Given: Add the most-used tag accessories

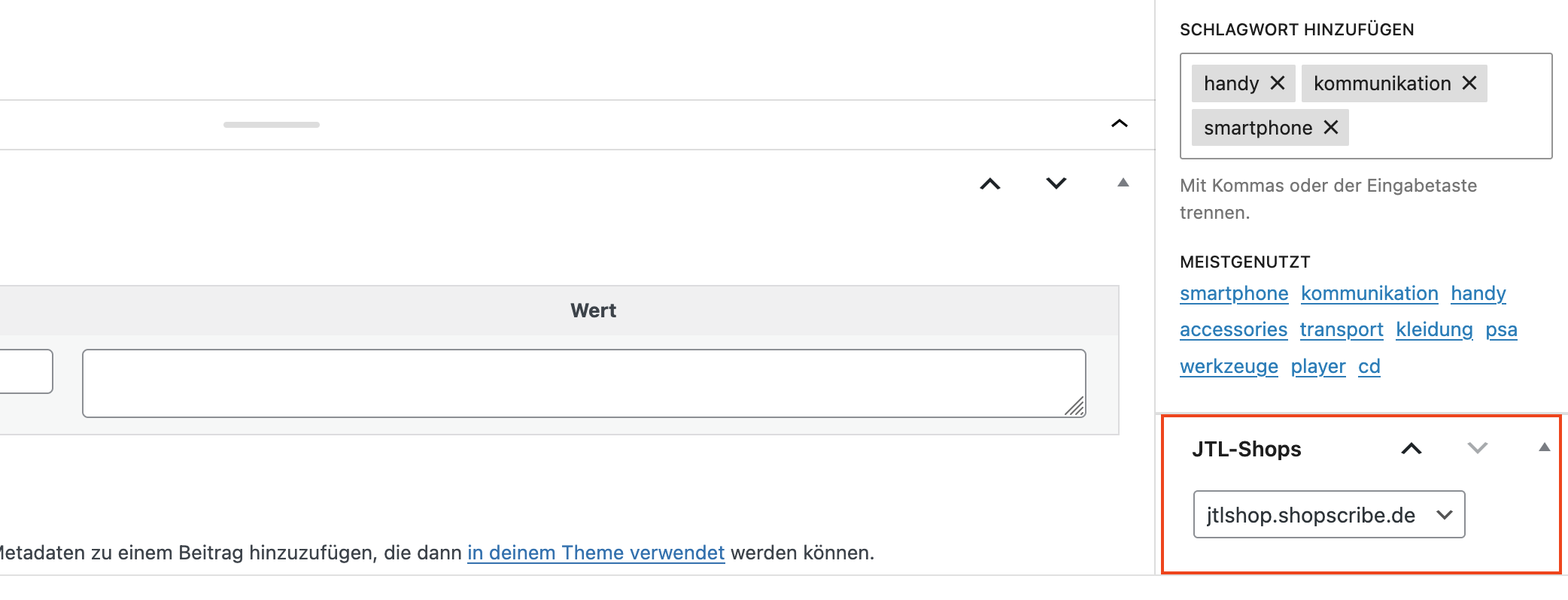Looking at the screenshot, I should pos(1234,330).
